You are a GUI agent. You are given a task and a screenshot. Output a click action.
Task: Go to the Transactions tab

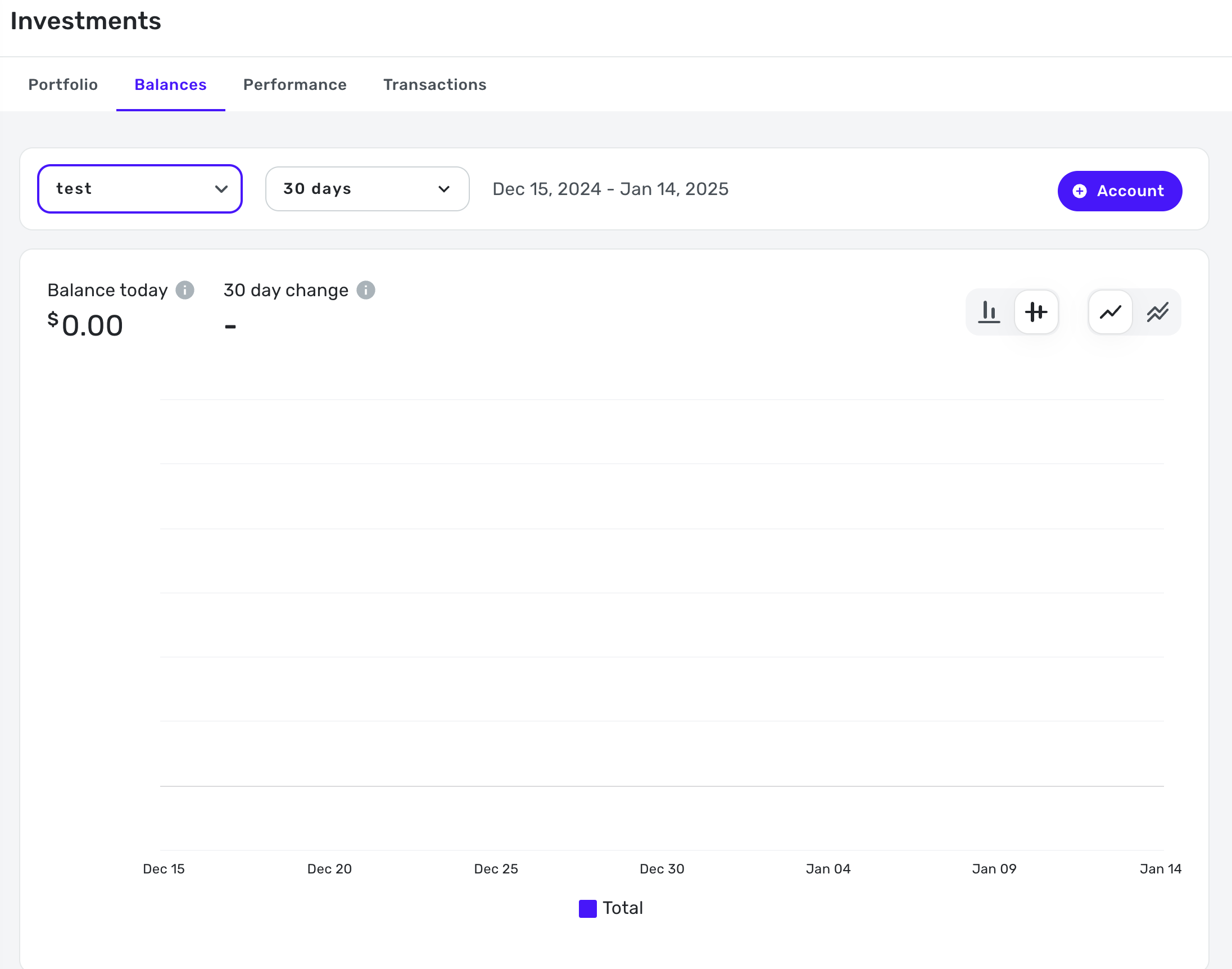[434, 84]
